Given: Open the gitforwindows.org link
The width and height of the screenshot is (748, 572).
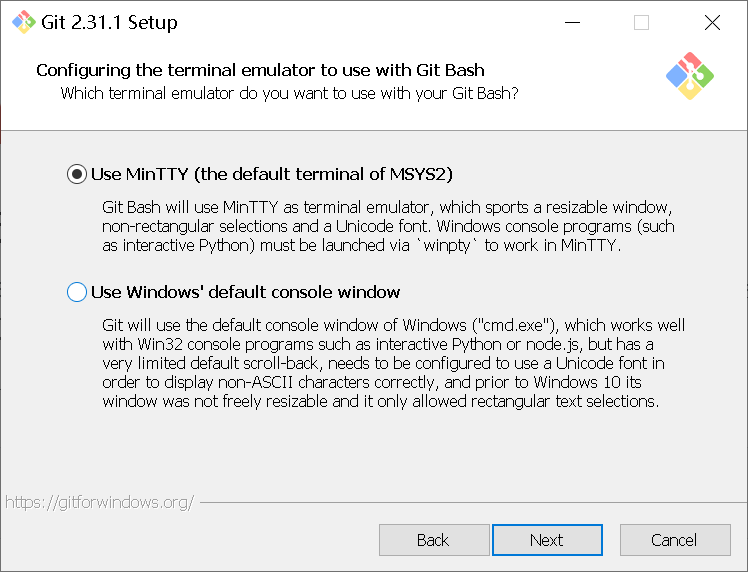Looking at the screenshot, I should point(99,502).
